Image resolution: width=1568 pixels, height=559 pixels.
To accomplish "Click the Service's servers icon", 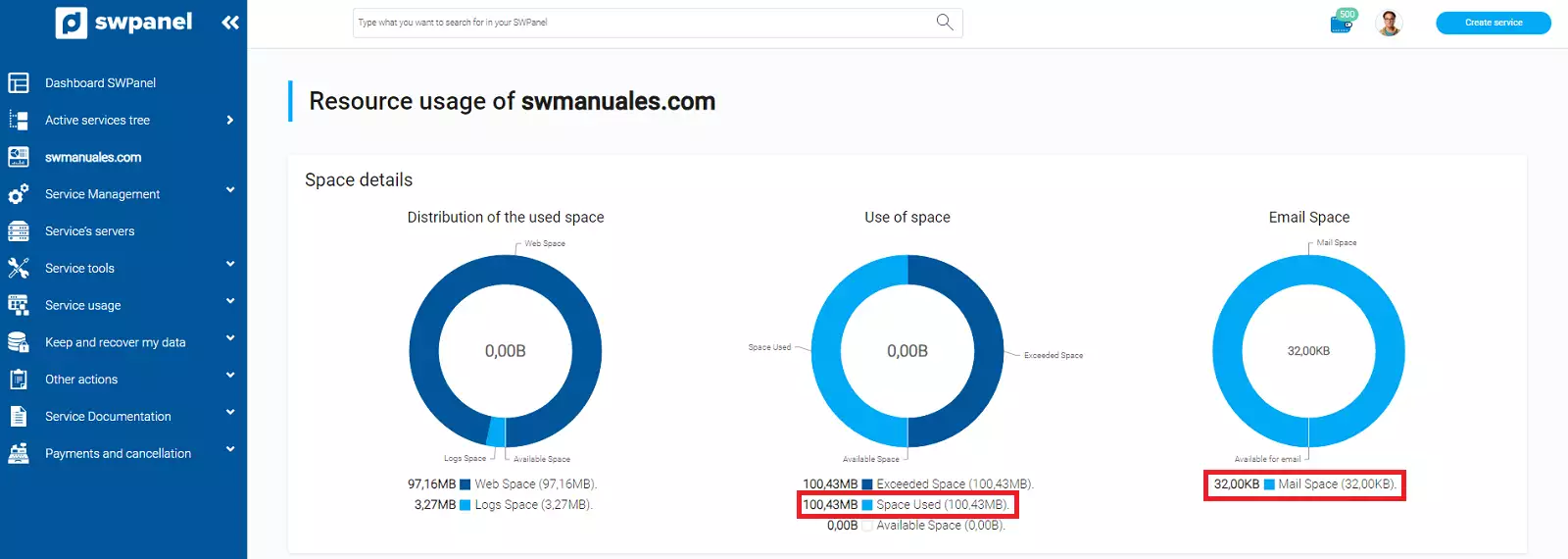I will pyautogui.click(x=19, y=231).
